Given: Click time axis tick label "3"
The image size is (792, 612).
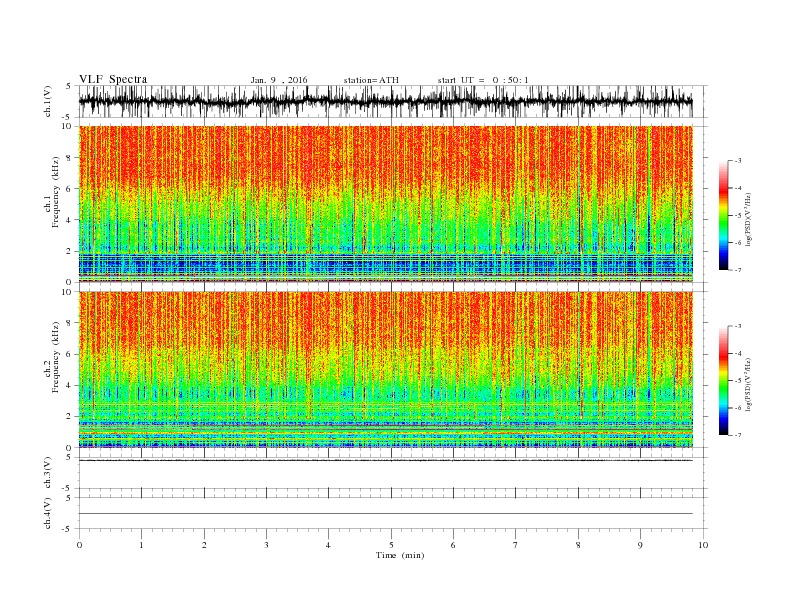Looking at the screenshot, I should 266,545.
